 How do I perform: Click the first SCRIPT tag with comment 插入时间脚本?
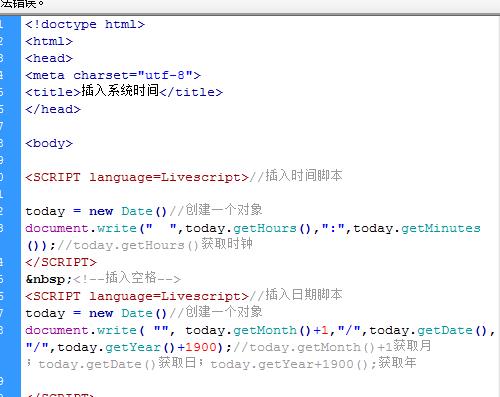(184, 176)
